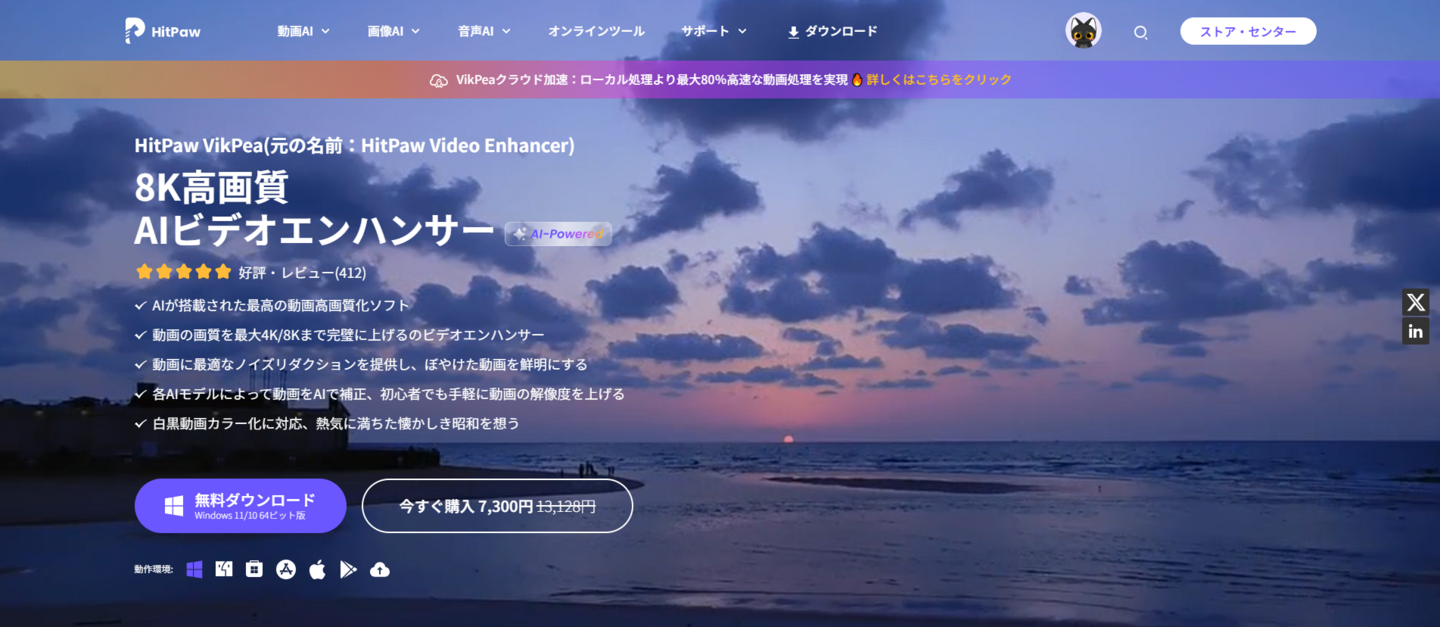Click the 白黒動画カラー化に対応 feature line
This screenshot has height=627, width=1440.
tap(336, 424)
